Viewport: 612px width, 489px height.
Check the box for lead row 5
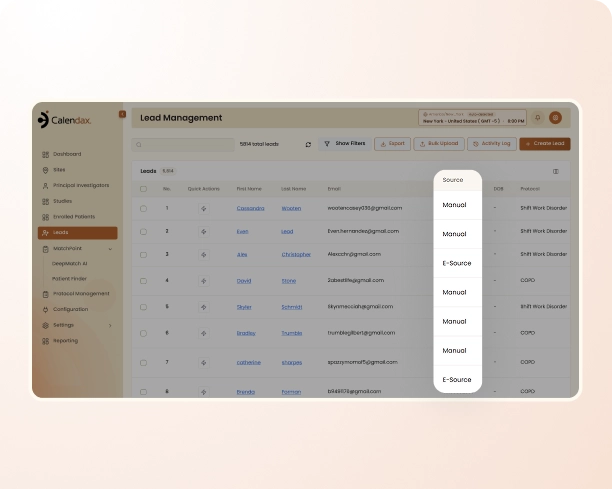[144, 307]
